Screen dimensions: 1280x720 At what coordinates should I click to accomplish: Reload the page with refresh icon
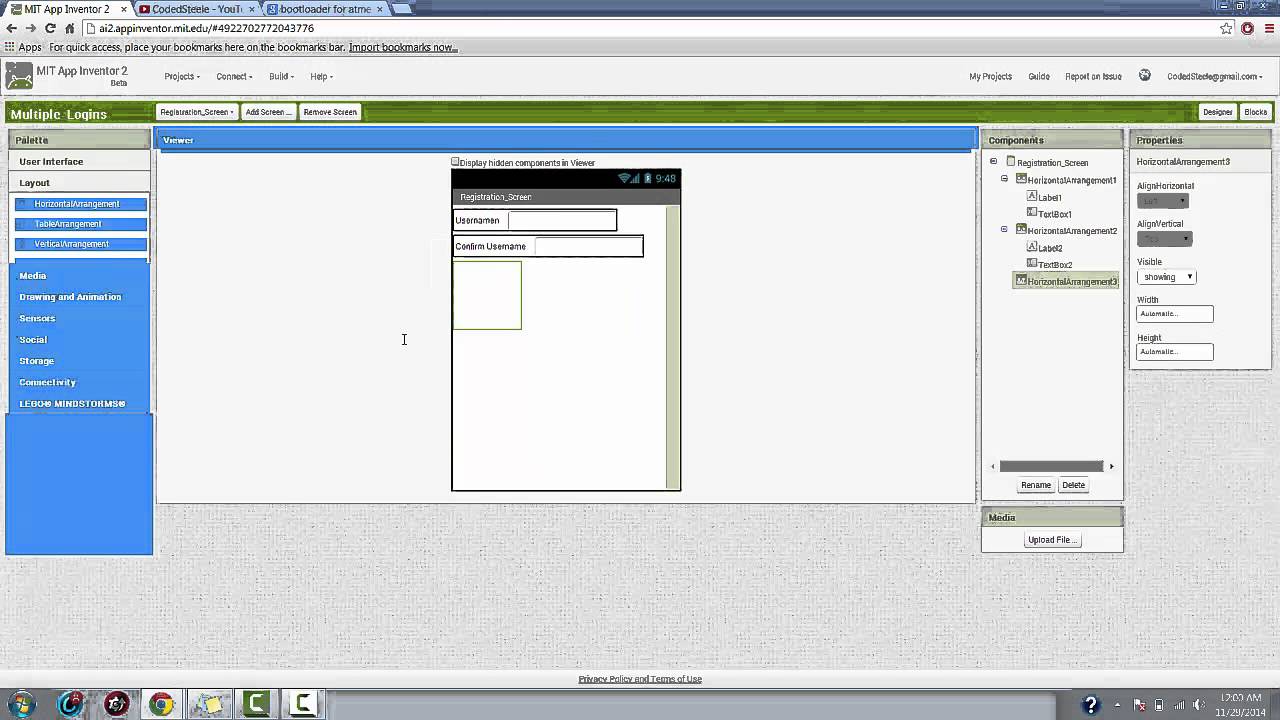pyautogui.click(x=50, y=28)
